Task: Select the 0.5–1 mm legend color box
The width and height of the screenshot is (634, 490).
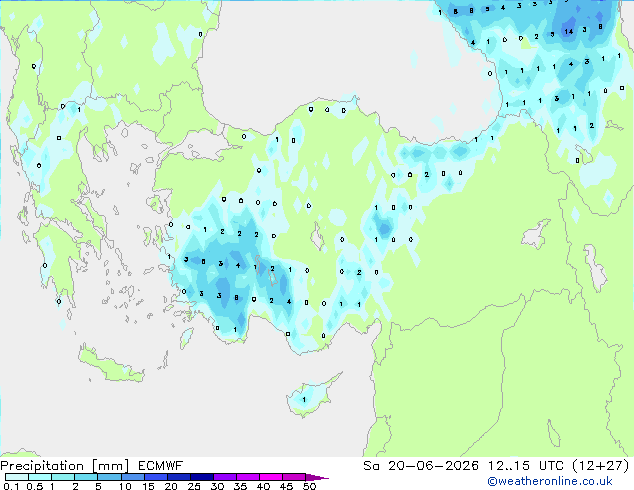Action: (x=40, y=477)
